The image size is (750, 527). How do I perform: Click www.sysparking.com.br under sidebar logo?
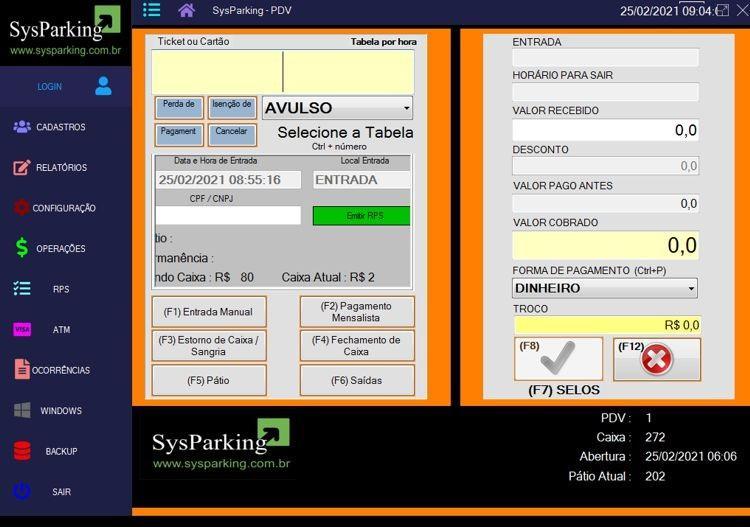(x=65, y=50)
